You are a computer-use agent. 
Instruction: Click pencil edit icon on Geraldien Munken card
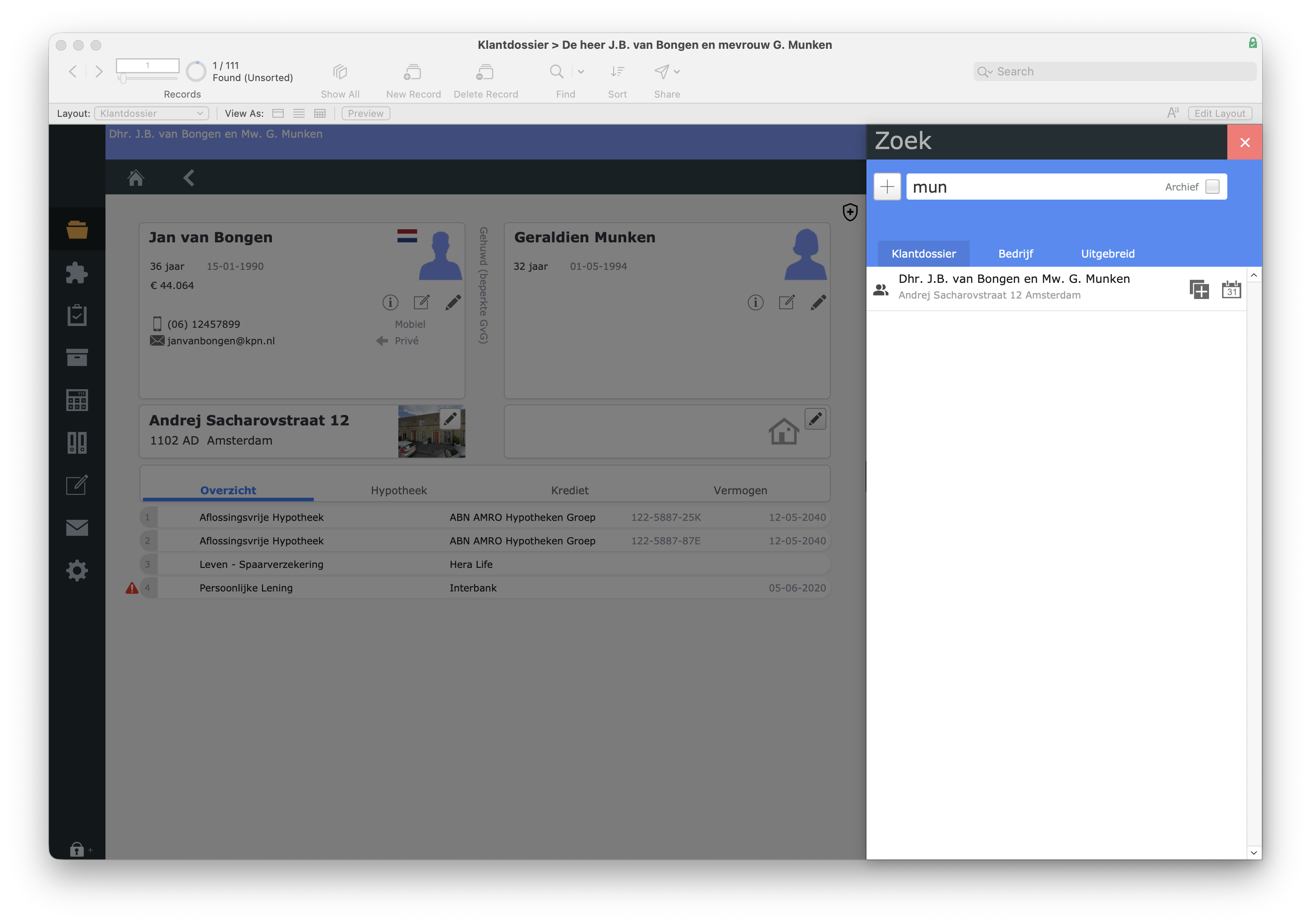click(818, 302)
